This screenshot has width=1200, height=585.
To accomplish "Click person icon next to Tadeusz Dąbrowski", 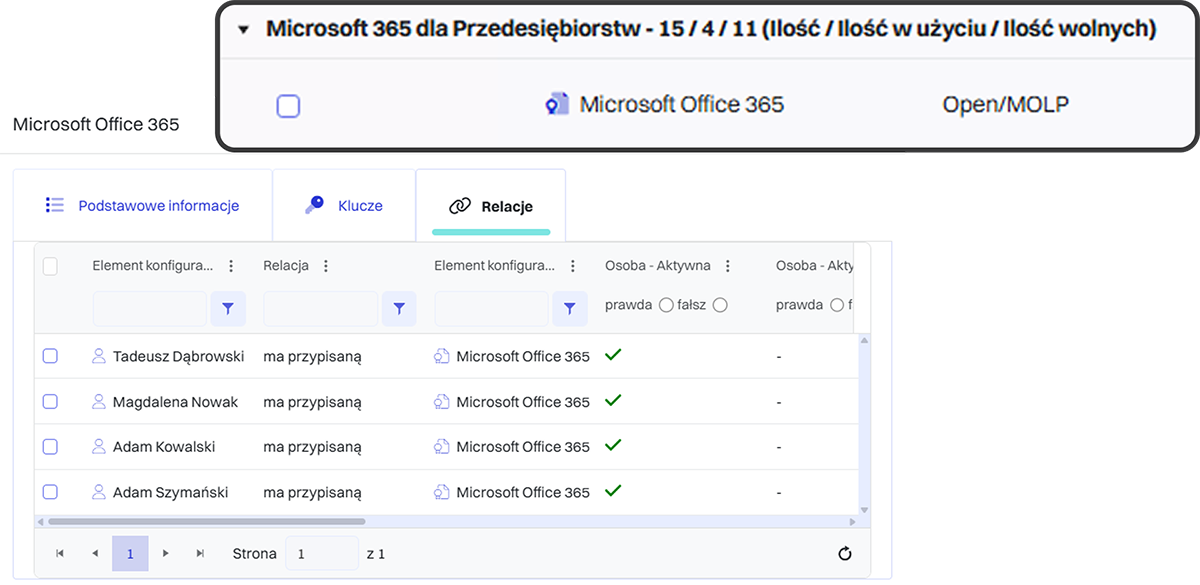I will pyautogui.click(x=98, y=356).
